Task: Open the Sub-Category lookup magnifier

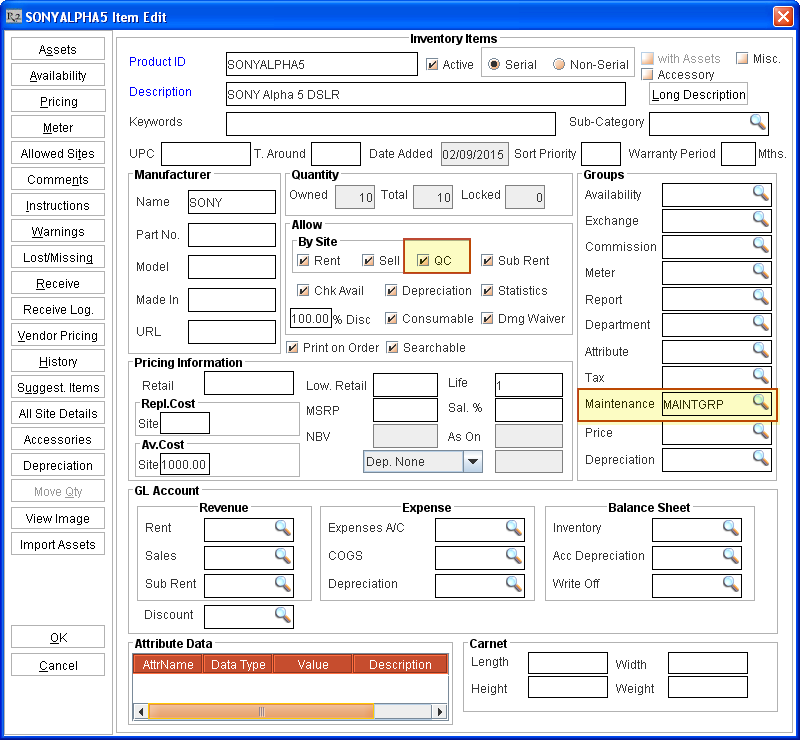Action: [758, 122]
